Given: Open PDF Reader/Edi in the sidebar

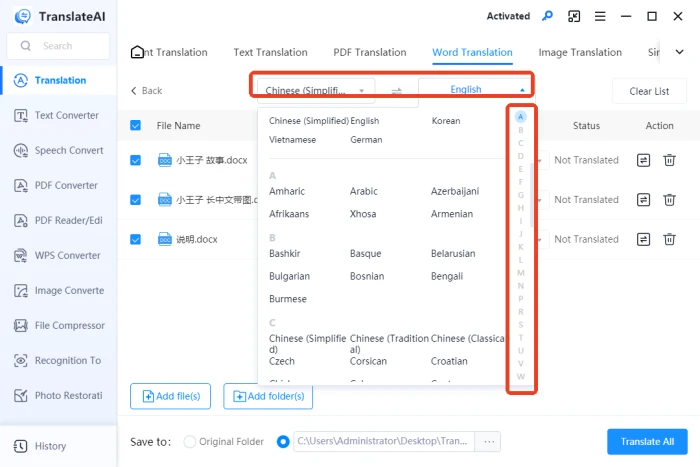Looking at the screenshot, I should click(58, 221).
